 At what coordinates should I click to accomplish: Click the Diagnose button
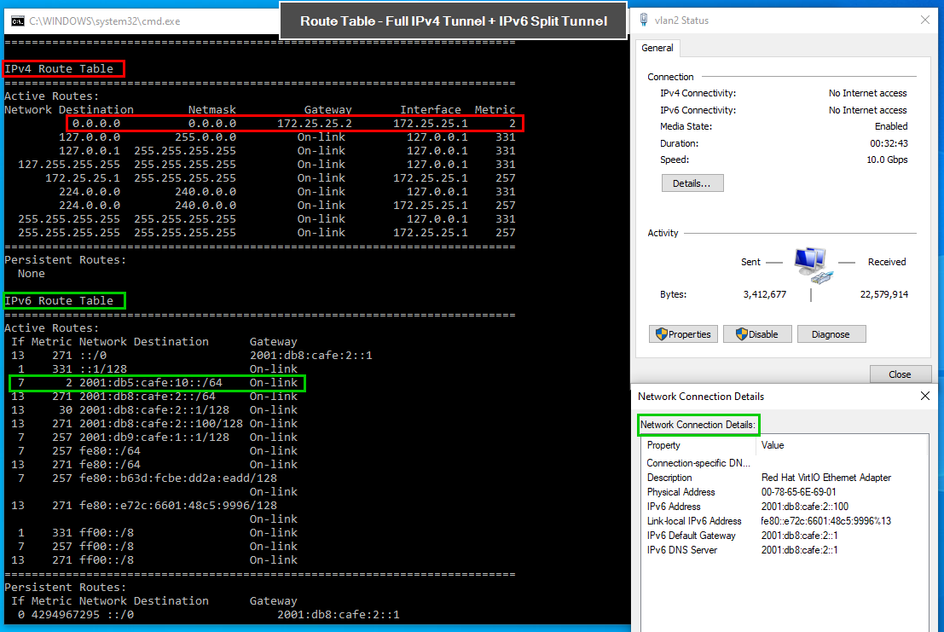831,334
